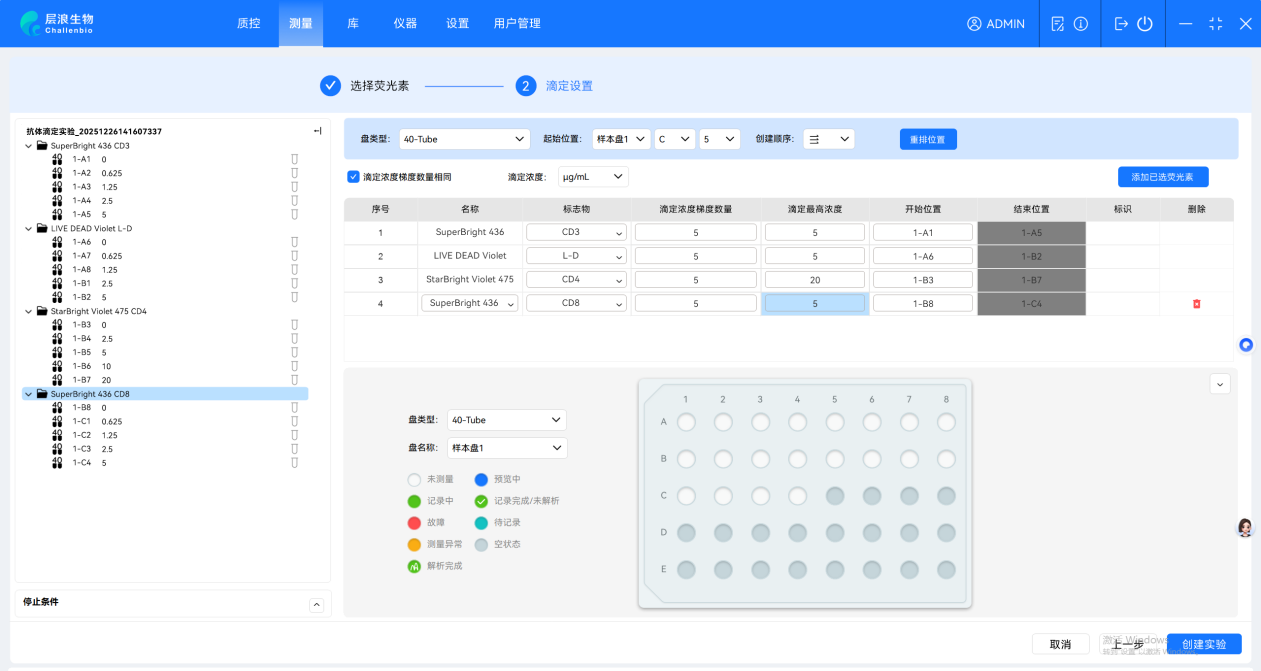Image resolution: width=1261 pixels, height=671 pixels.
Task: Click the blue chat bubble icon at right edge
Action: (1246, 345)
